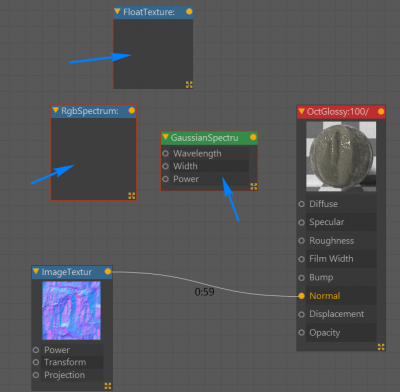400x392 pixels.
Task: Click the RgbSpectrum orange output pin
Action: click(x=132, y=110)
